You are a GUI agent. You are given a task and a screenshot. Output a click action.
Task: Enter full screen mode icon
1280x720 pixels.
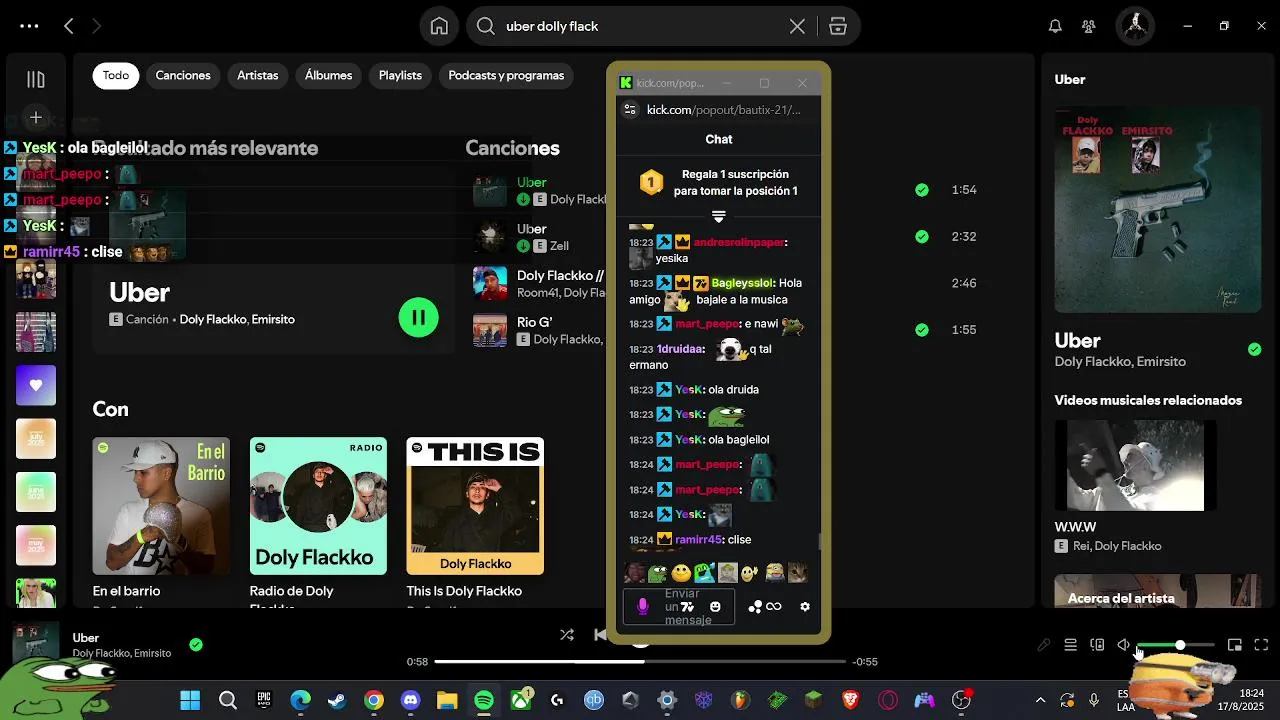coord(1261,645)
